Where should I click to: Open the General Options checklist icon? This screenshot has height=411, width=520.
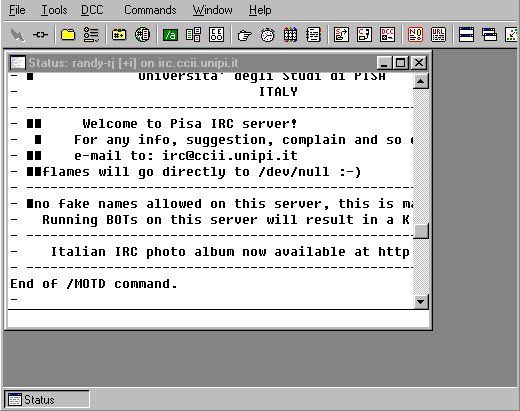point(91,35)
